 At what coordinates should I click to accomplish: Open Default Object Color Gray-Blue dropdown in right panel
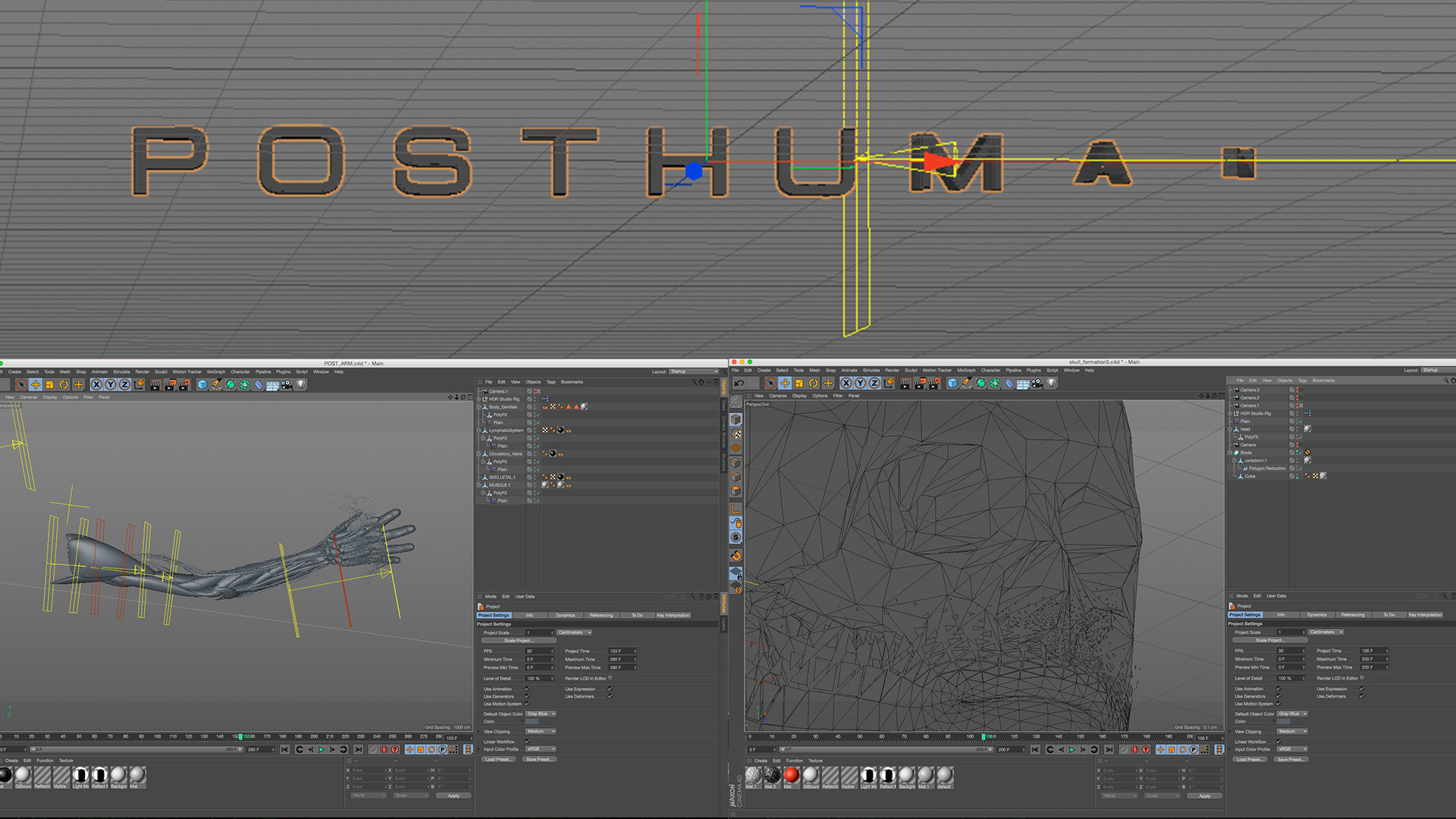(1292, 714)
